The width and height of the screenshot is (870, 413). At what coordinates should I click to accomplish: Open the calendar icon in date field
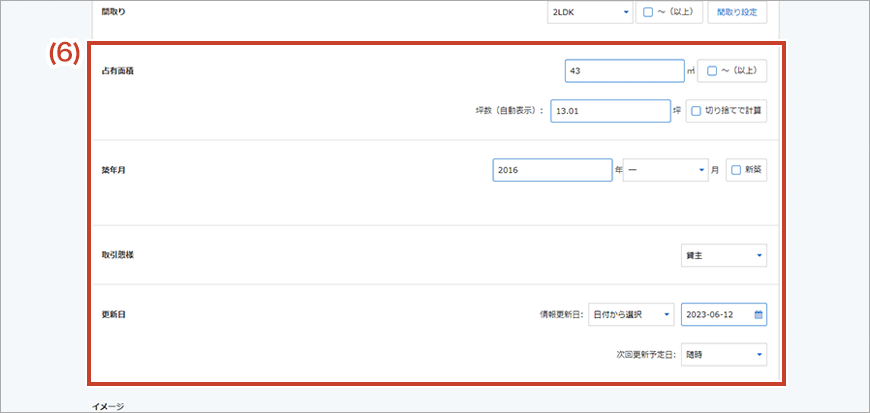point(758,314)
